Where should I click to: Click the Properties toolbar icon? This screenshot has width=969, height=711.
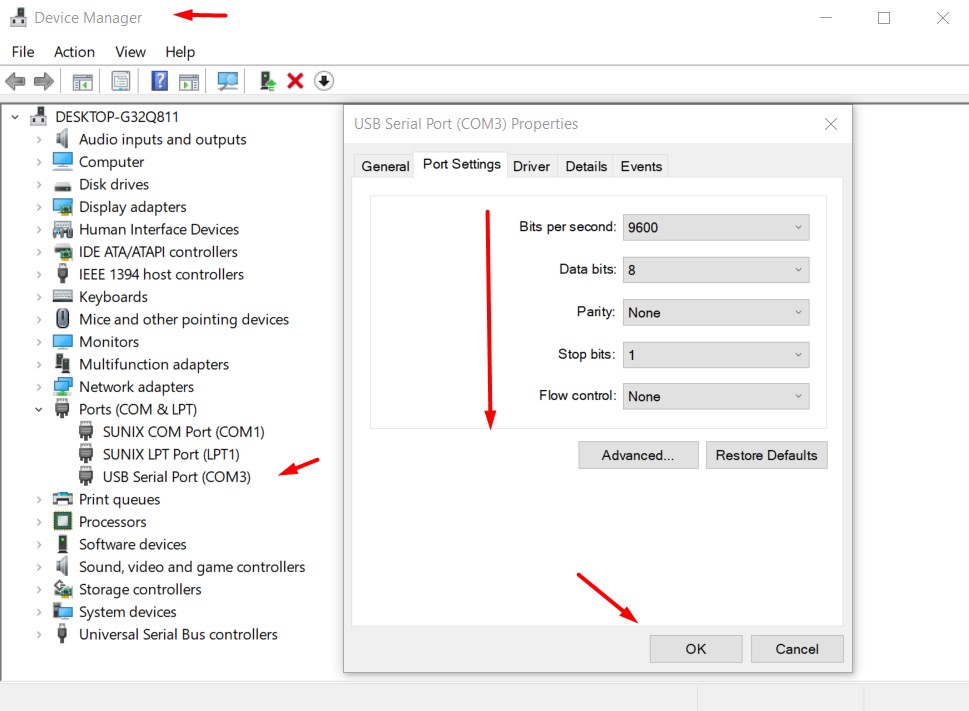[121, 81]
